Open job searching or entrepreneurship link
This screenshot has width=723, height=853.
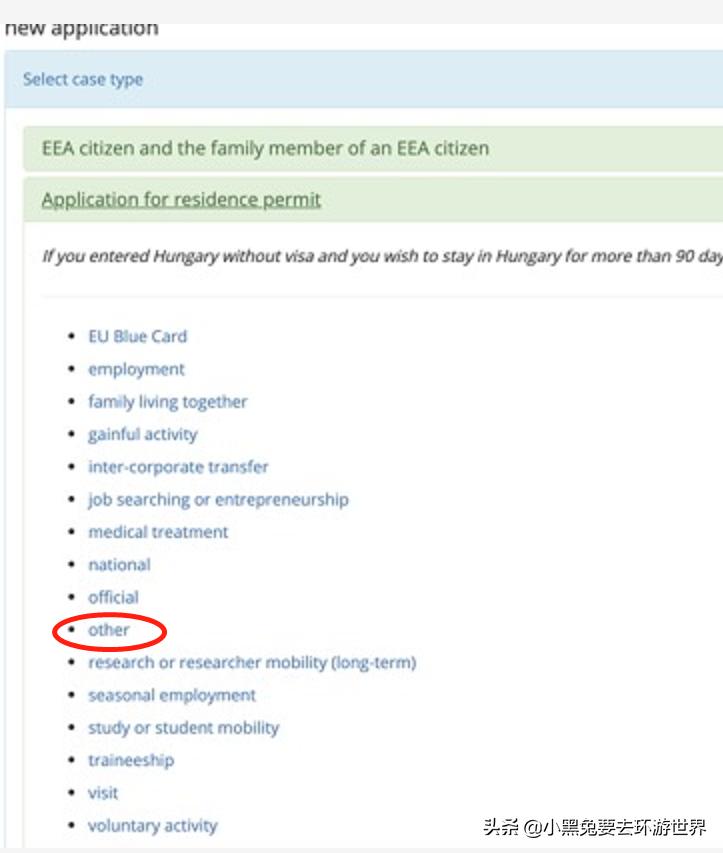click(218, 500)
